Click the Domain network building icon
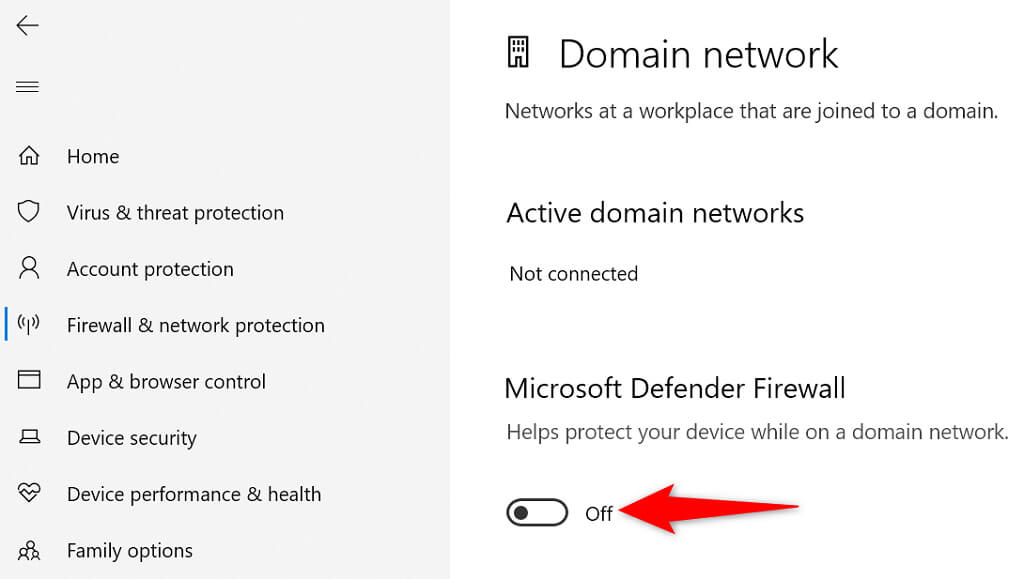This screenshot has height=579, width=1024. click(518, 52)
